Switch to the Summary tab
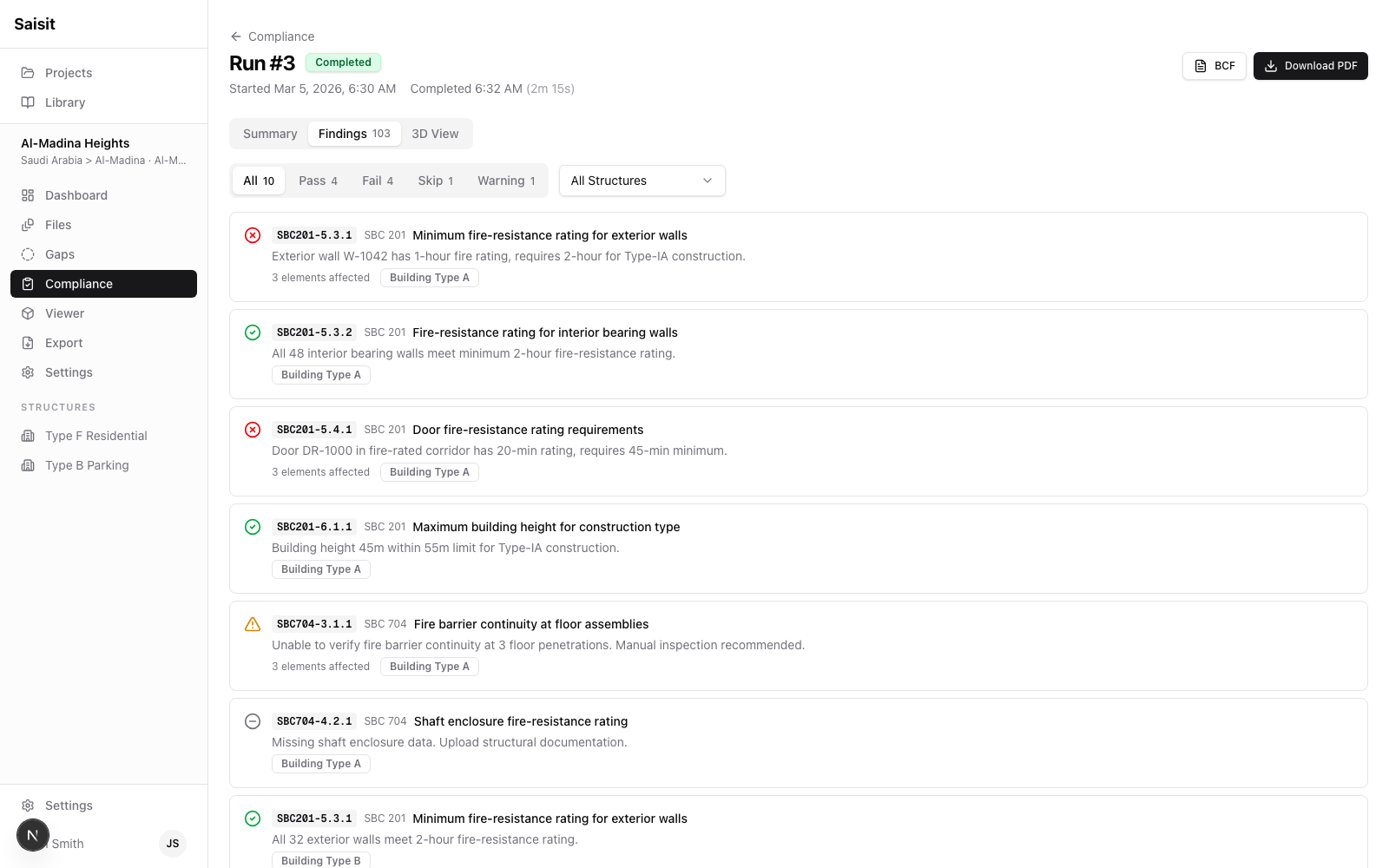The height and width of the screenshot is (868, 1389). (x=270, y=134)
